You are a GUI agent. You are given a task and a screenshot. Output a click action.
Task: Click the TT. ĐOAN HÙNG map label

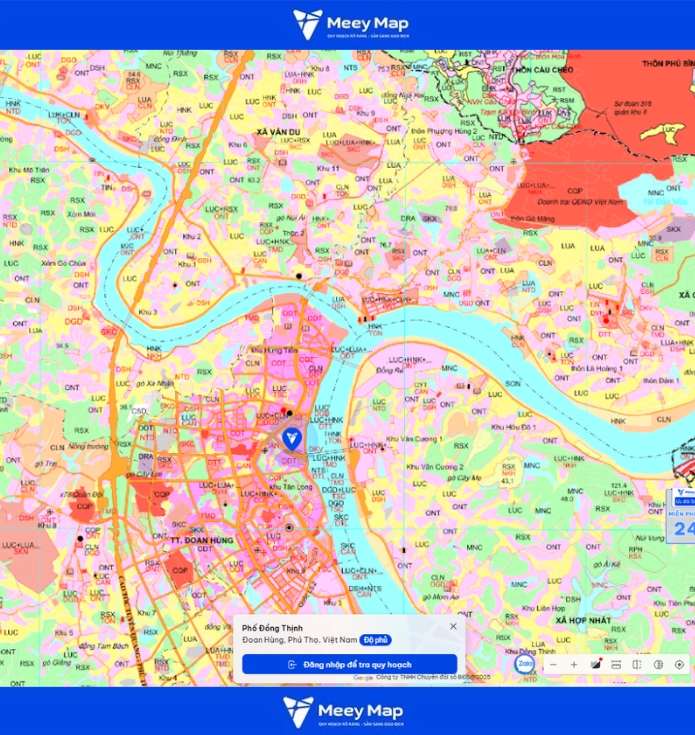point(202,540)
